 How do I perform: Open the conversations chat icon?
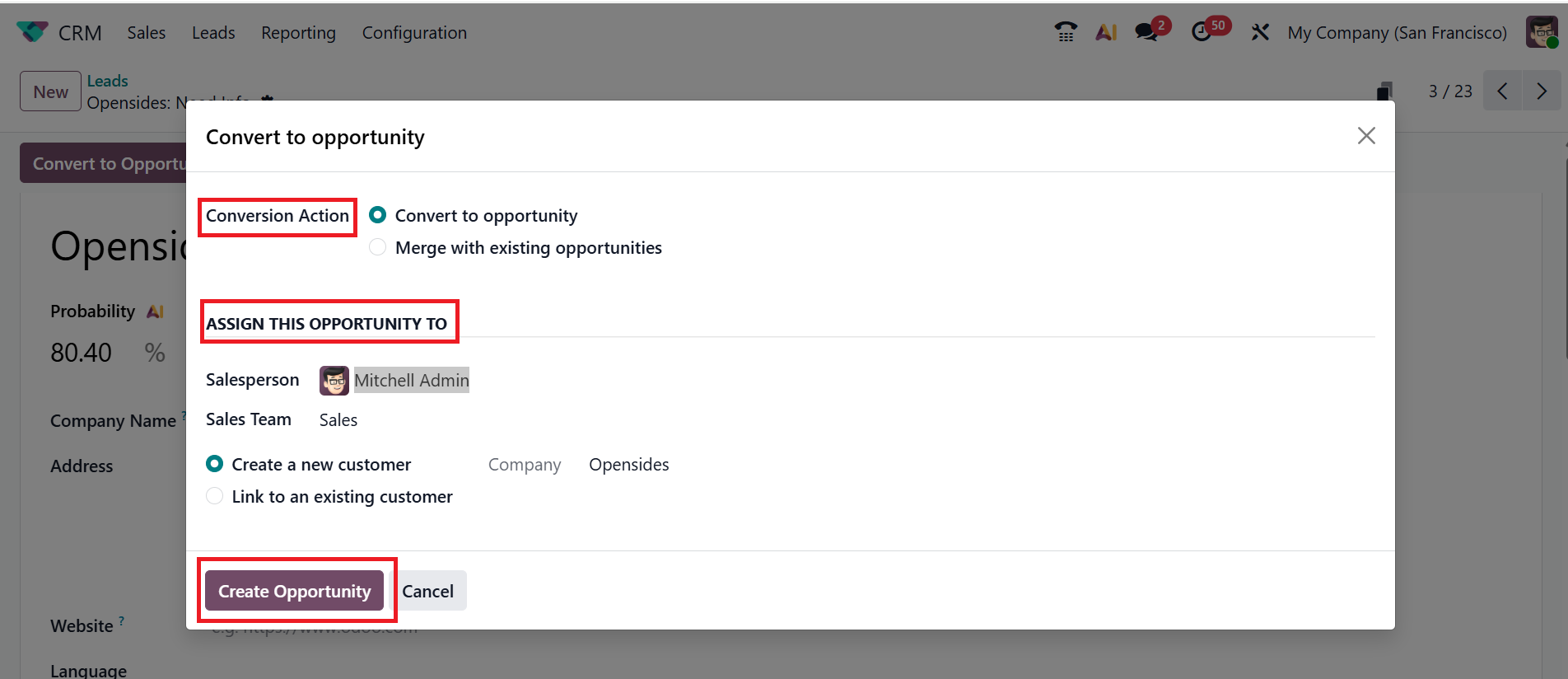[1146, 32]
